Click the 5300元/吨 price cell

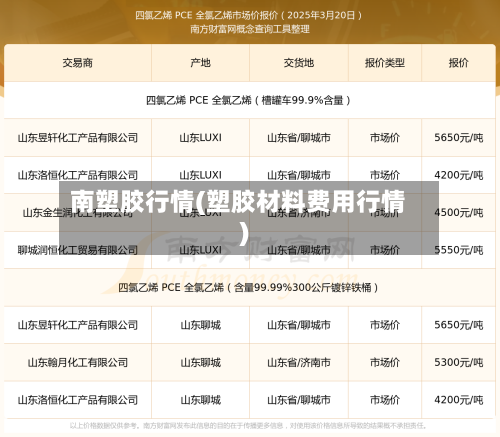click(458, 362)
